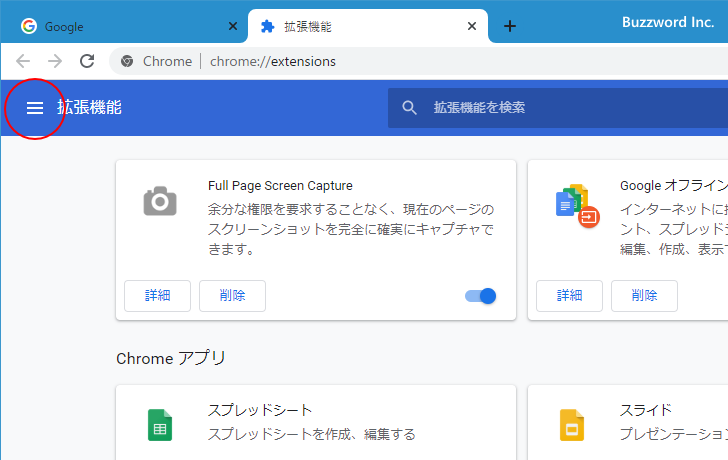Click 削除 for Google オフライン extension

[644, 296]
